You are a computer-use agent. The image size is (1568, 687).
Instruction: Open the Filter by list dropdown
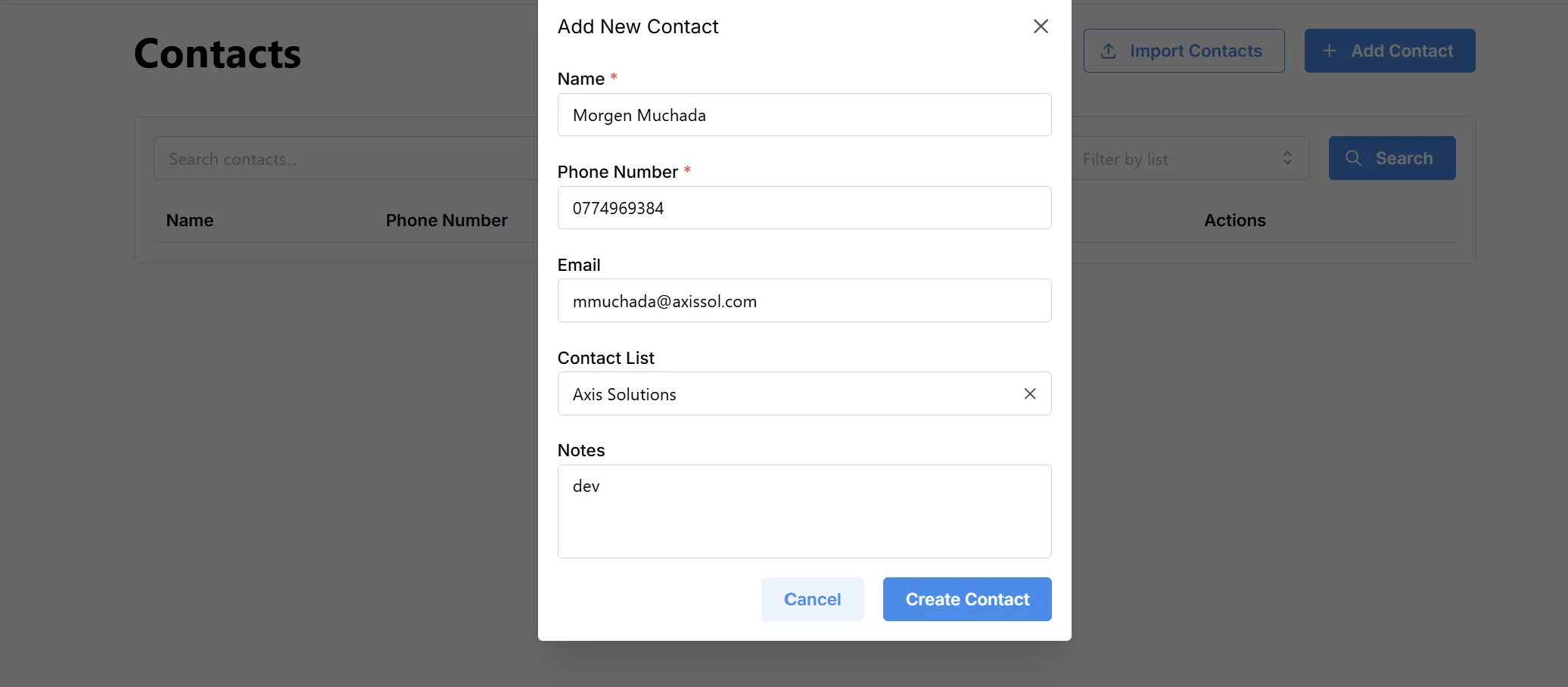tap(1188, 158)
